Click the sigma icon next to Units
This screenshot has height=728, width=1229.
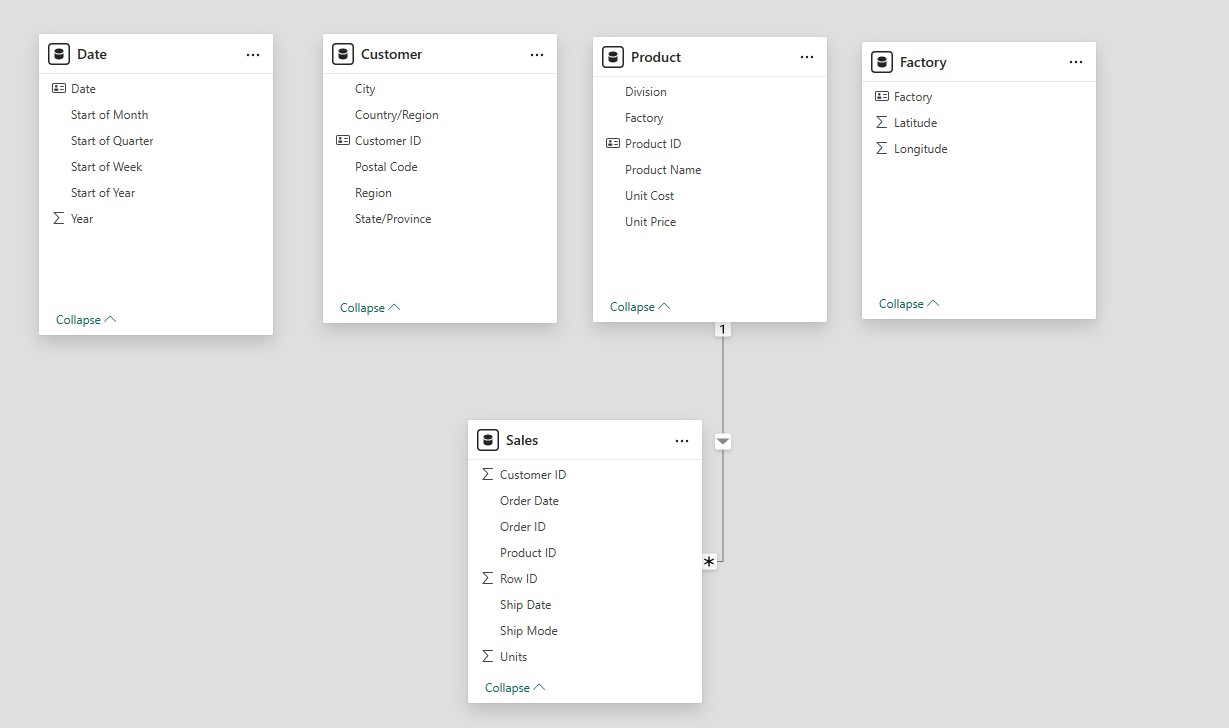pos(488,657)
